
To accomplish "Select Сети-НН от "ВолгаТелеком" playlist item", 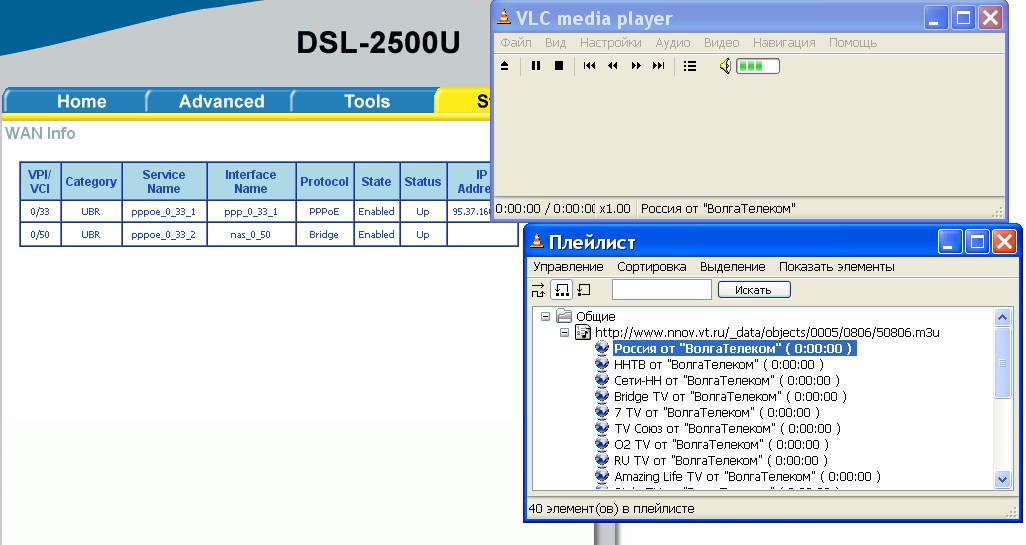I will (x=726, y=381).
